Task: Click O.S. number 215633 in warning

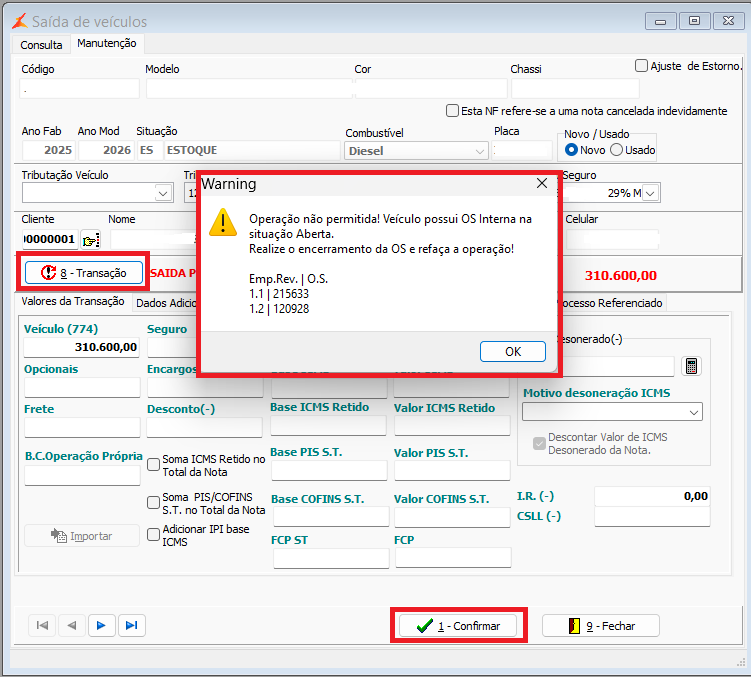Action: point(291,294)
